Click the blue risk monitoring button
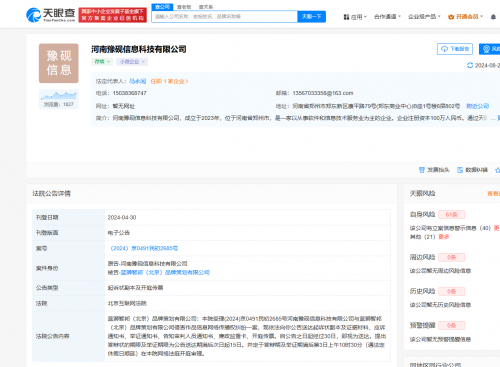Screen dimensions: 500x367 click(490, 49)
